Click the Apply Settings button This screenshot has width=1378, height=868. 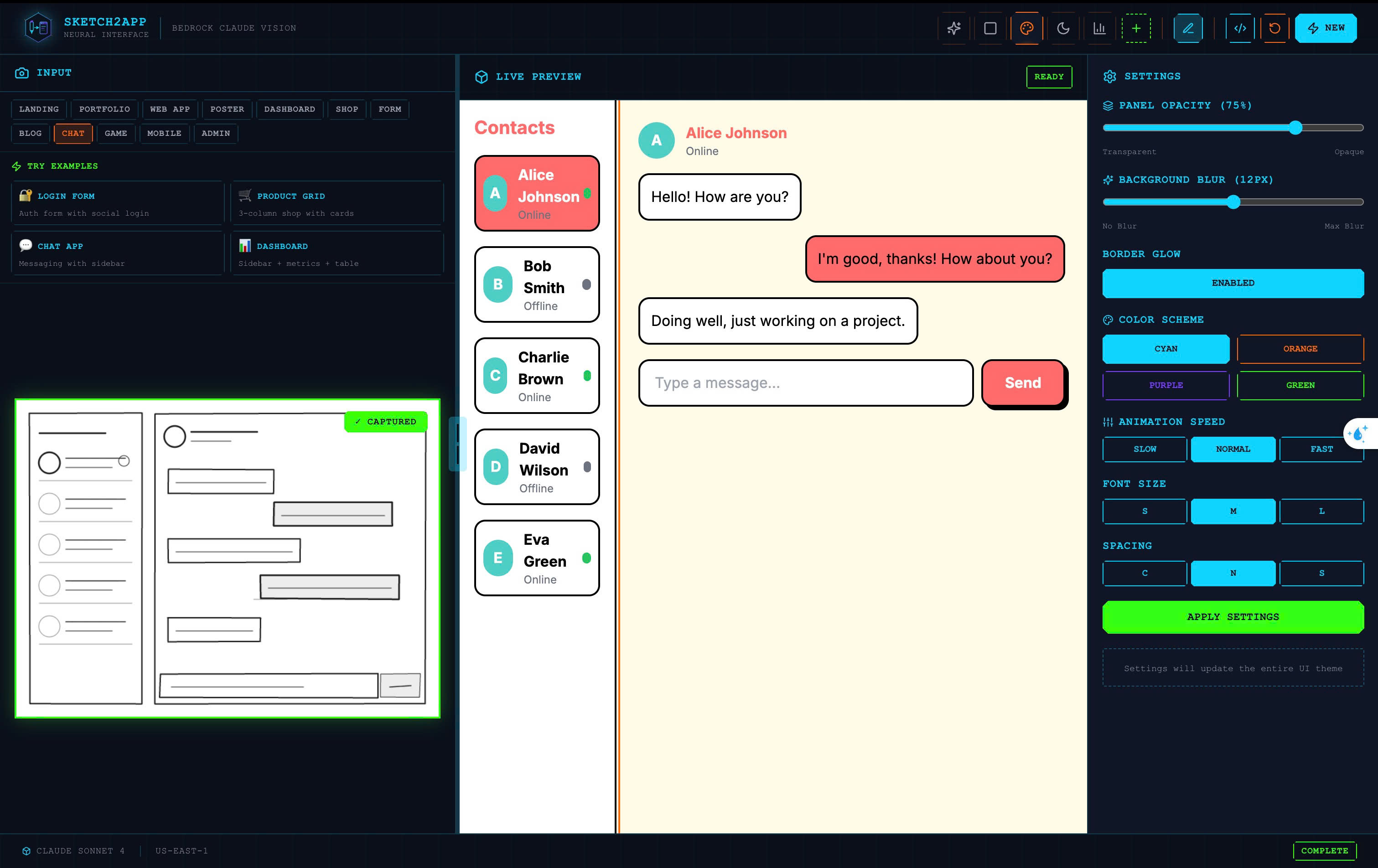click(x=1233, y=617)
